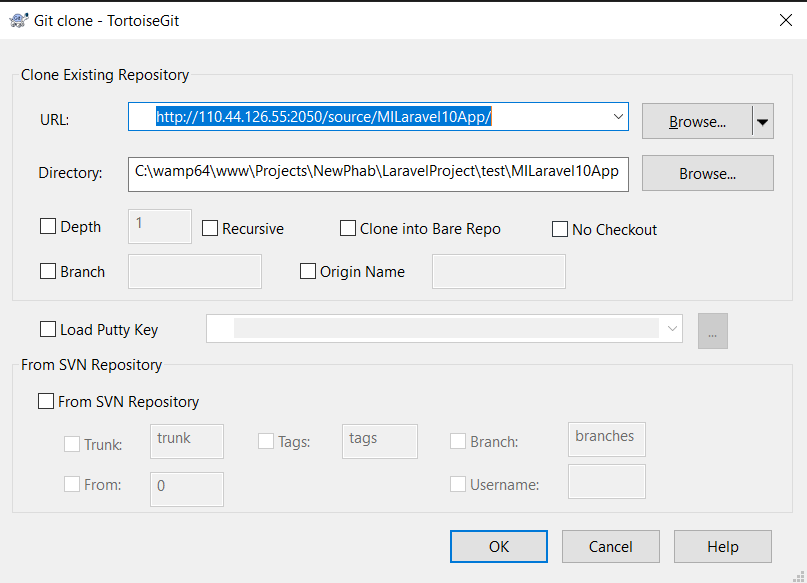Check Clone into Bare Repo
Image resolution: width=807 pixels, height=583 pixels.
347,228
